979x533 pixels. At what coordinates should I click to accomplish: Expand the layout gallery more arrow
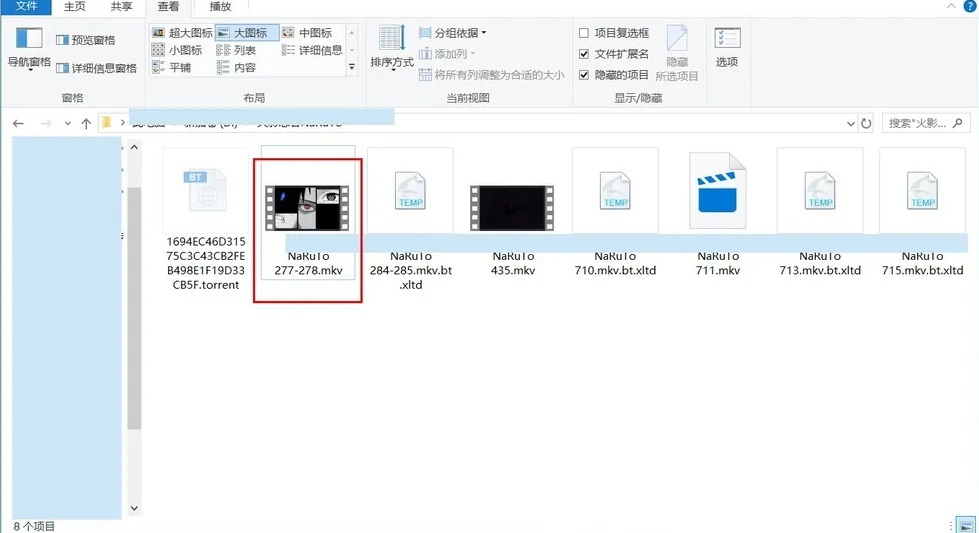click(x=351, y=68)
